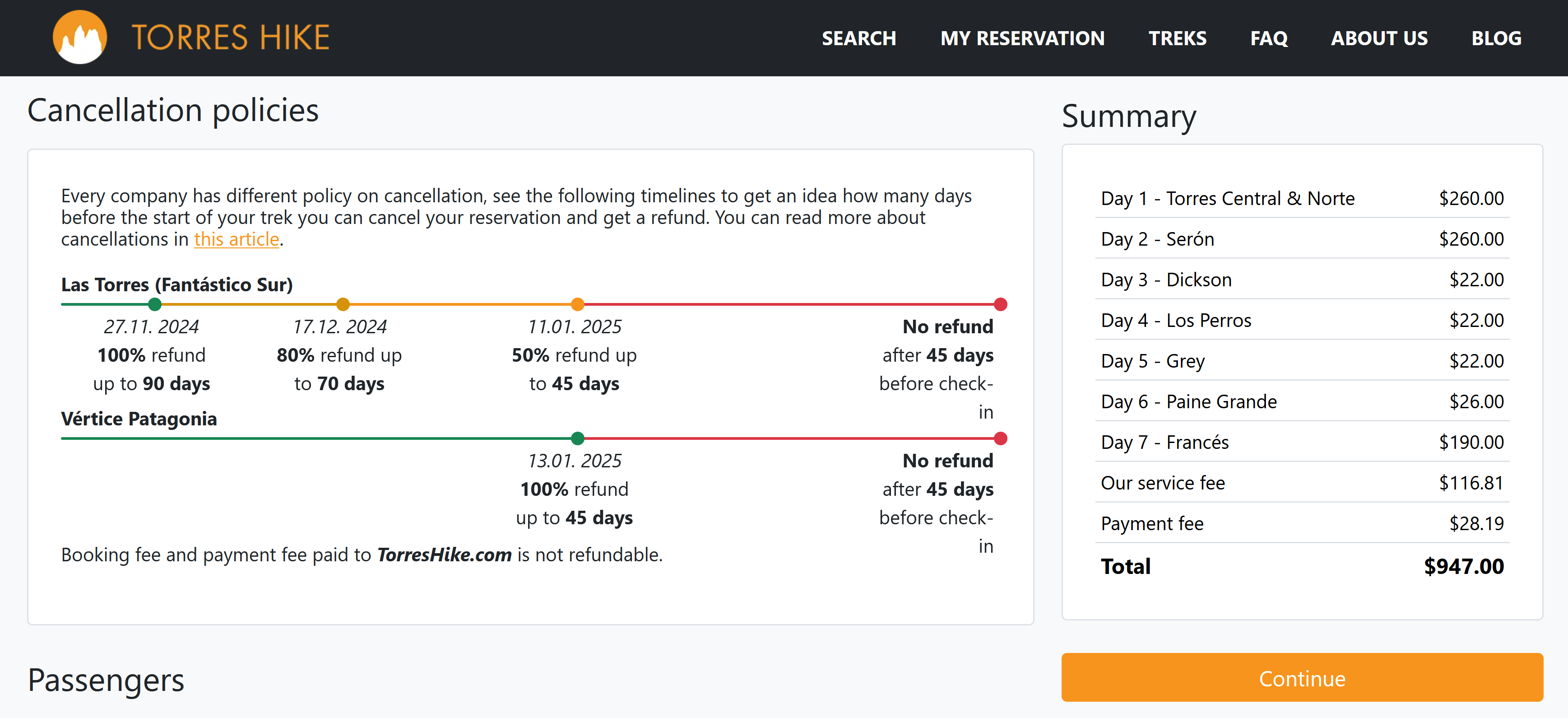This screenshot has width=1568, height=718.
Task: Click the Torres Hike mountain logo icon
Action: point(80,37)
